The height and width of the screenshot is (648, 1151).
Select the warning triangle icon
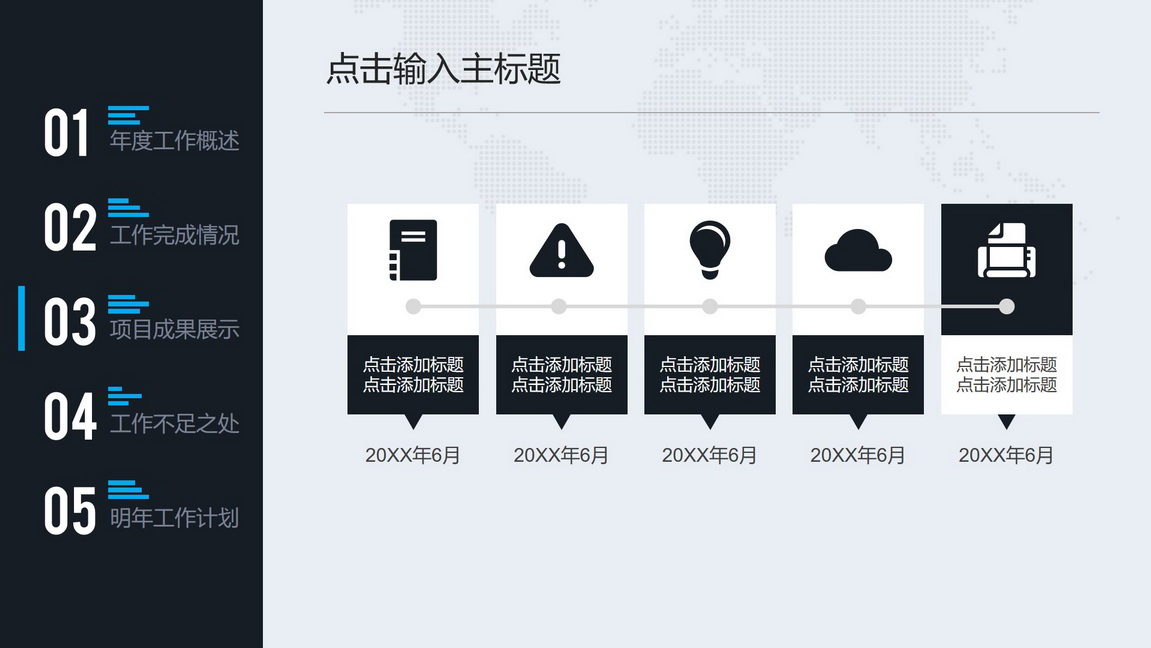coord(562,250)
